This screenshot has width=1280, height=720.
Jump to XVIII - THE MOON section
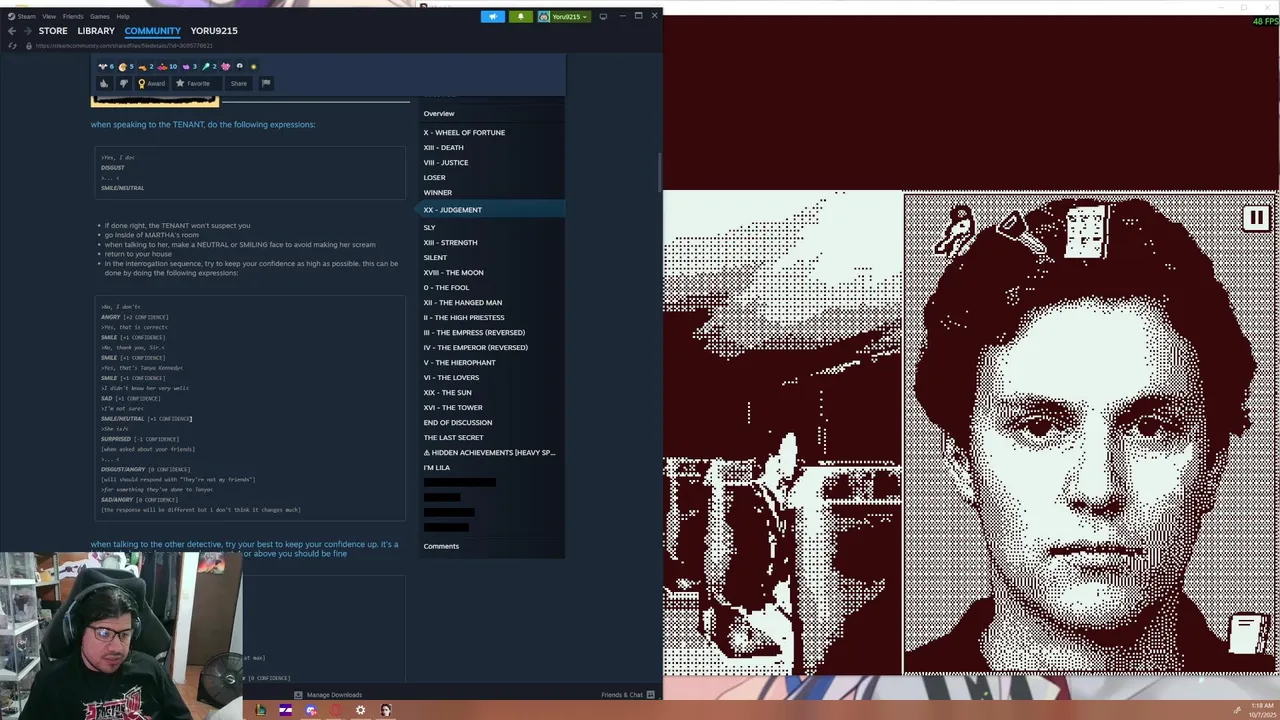click(453, 273)
